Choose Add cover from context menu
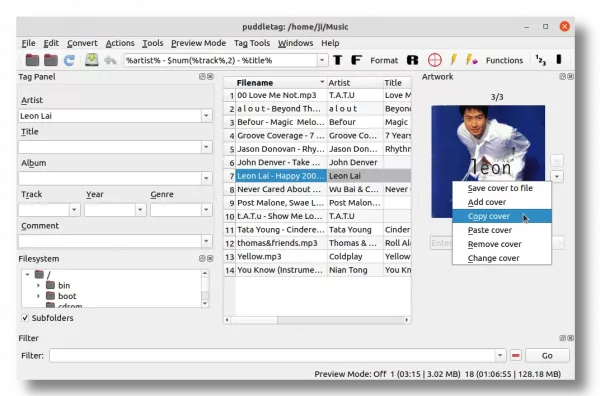Image resolution: width=600 pixels, height=396 pixels. click(502, 202)
